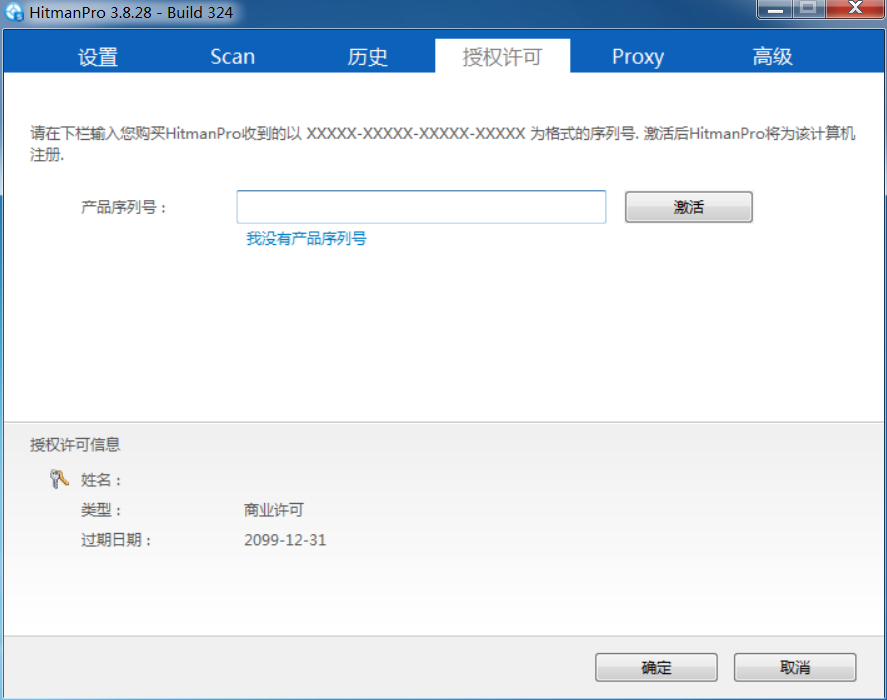Switch to the Scan tab
The width and height of the screenshot is (887, 700).
click(x=232, y=57)
